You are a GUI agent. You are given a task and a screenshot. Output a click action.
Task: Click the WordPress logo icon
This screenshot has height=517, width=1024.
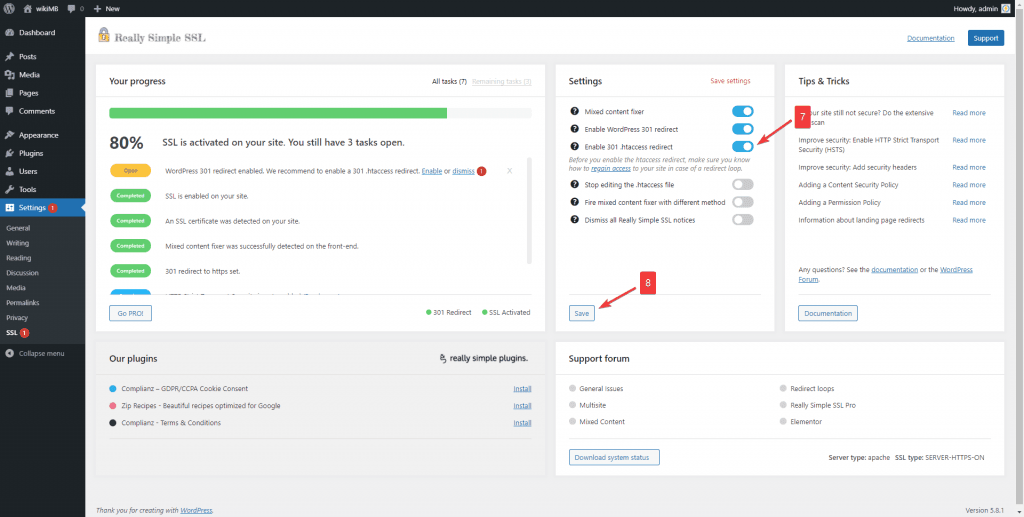pyautogui.click(x=9, y=8)
